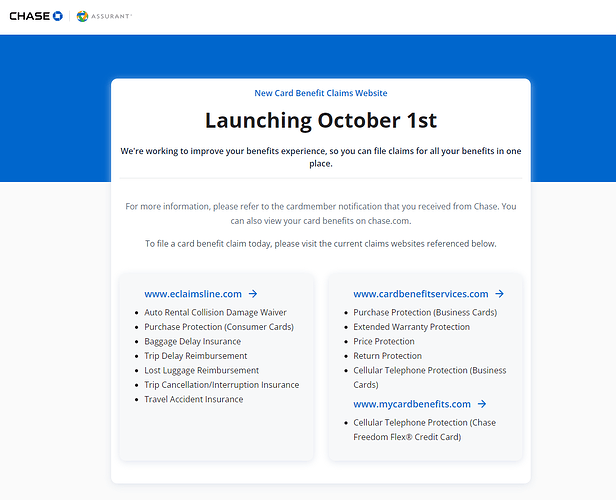Open the www.mycardbenefits.com link
Viewport: 616px width, 500px height.
[x=411, y=404]
